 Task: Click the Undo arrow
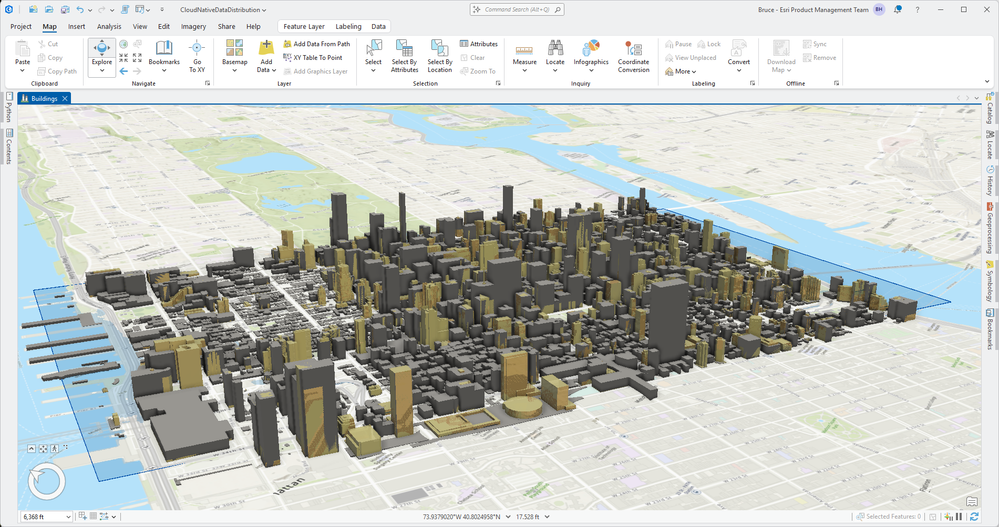coord(80,10)
